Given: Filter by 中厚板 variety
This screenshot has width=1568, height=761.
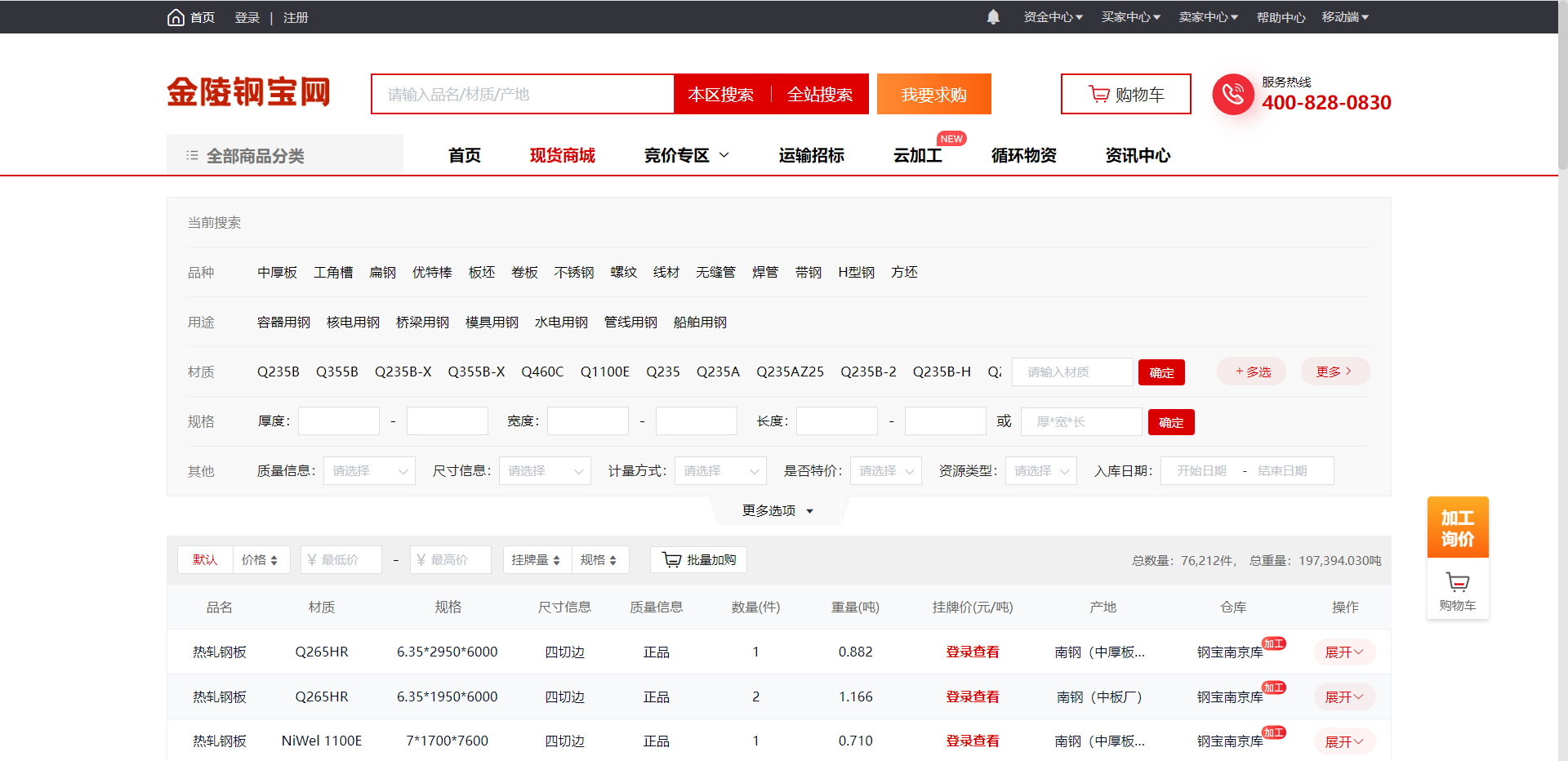Looking at the screenshot, I should [277, 272].
